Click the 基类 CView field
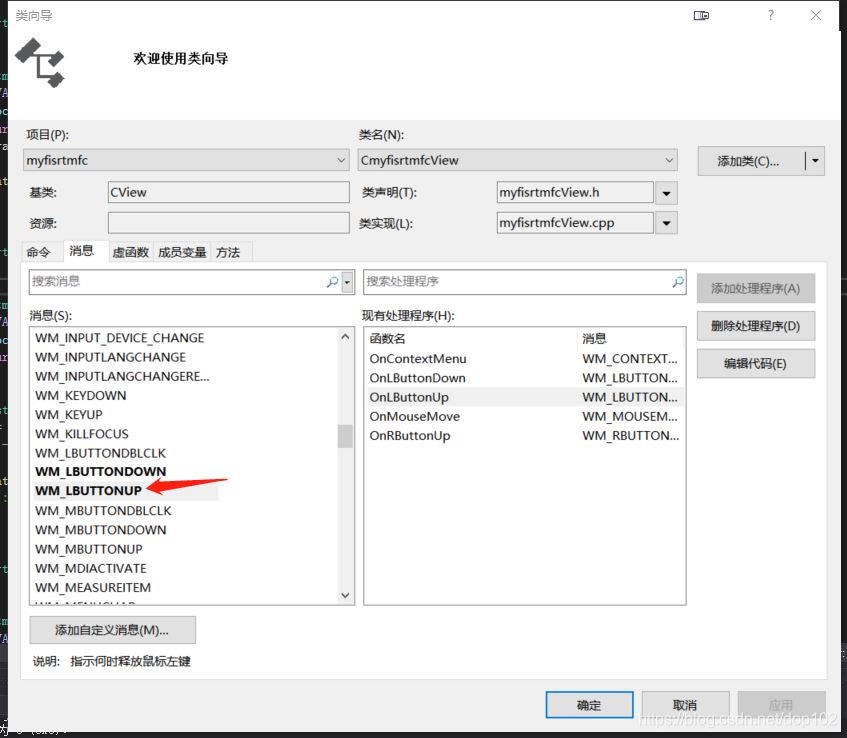This screenshot has height=738, width=847. [228, 192]
